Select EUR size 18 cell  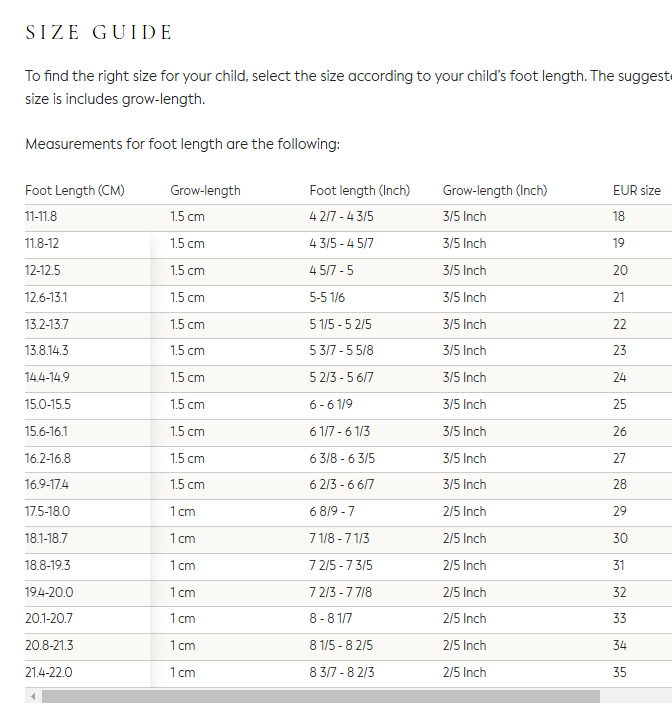pos(619,216)
